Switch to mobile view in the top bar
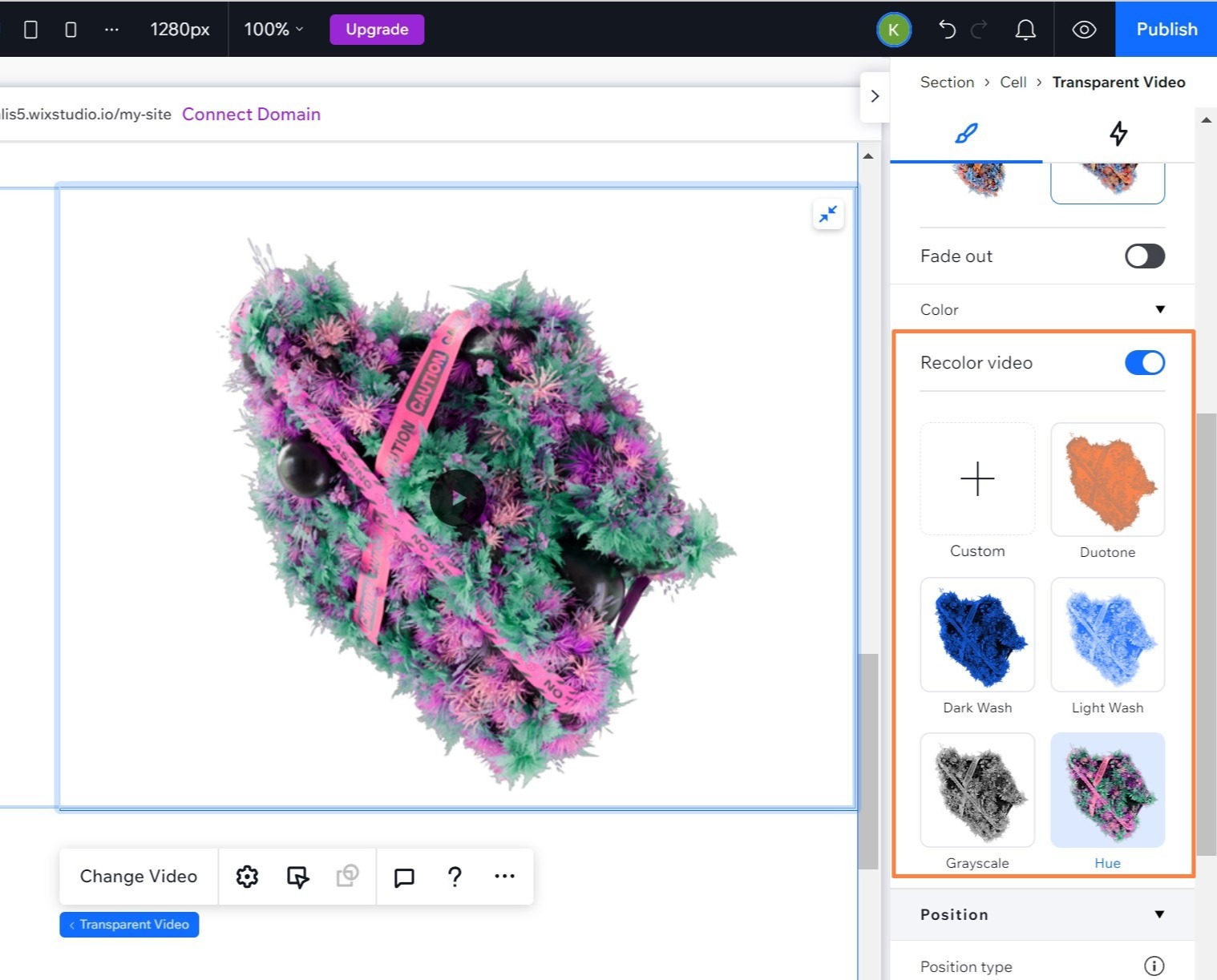 (71, 29)
